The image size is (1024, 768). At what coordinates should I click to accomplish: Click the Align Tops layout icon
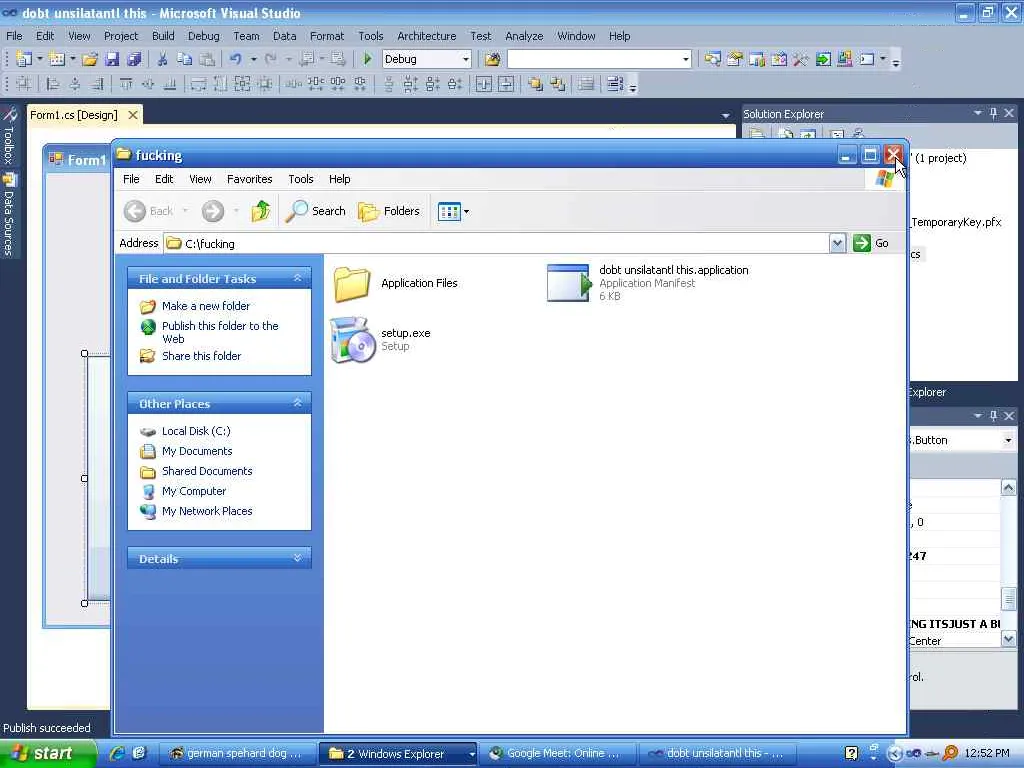pyautogui.click(x=126, y=84)
